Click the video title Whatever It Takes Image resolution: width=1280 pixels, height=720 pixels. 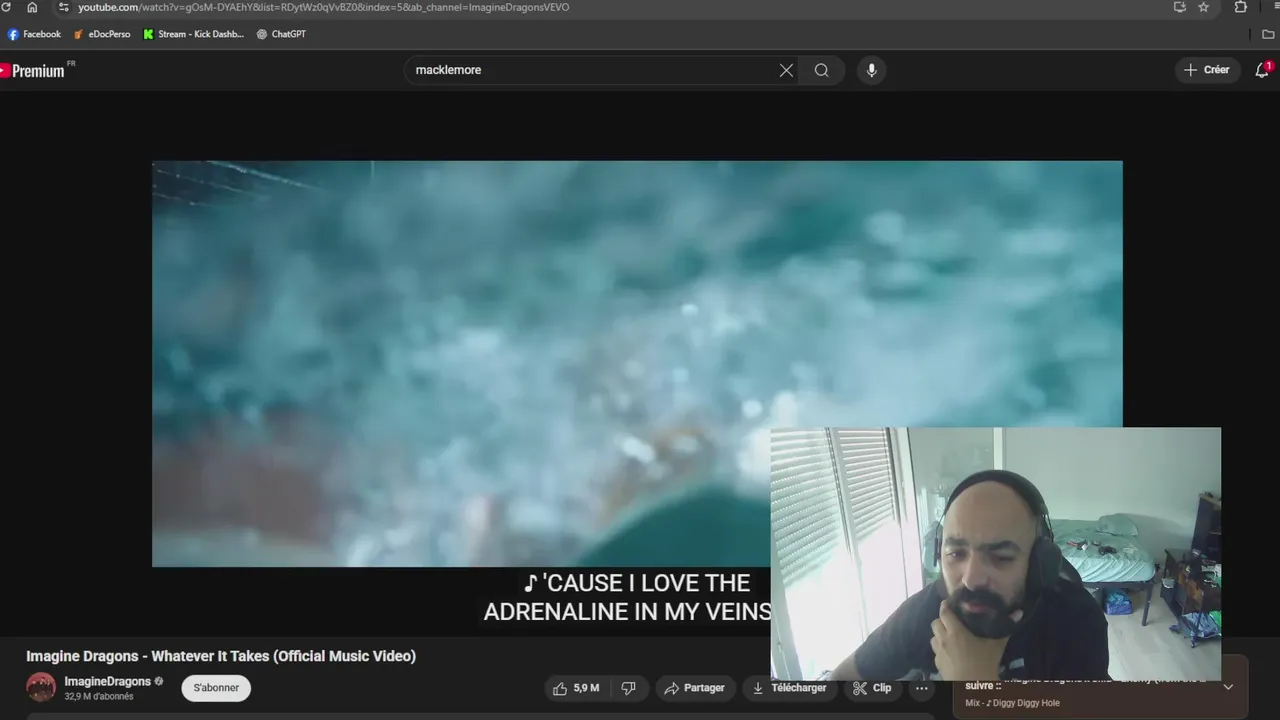221,656
